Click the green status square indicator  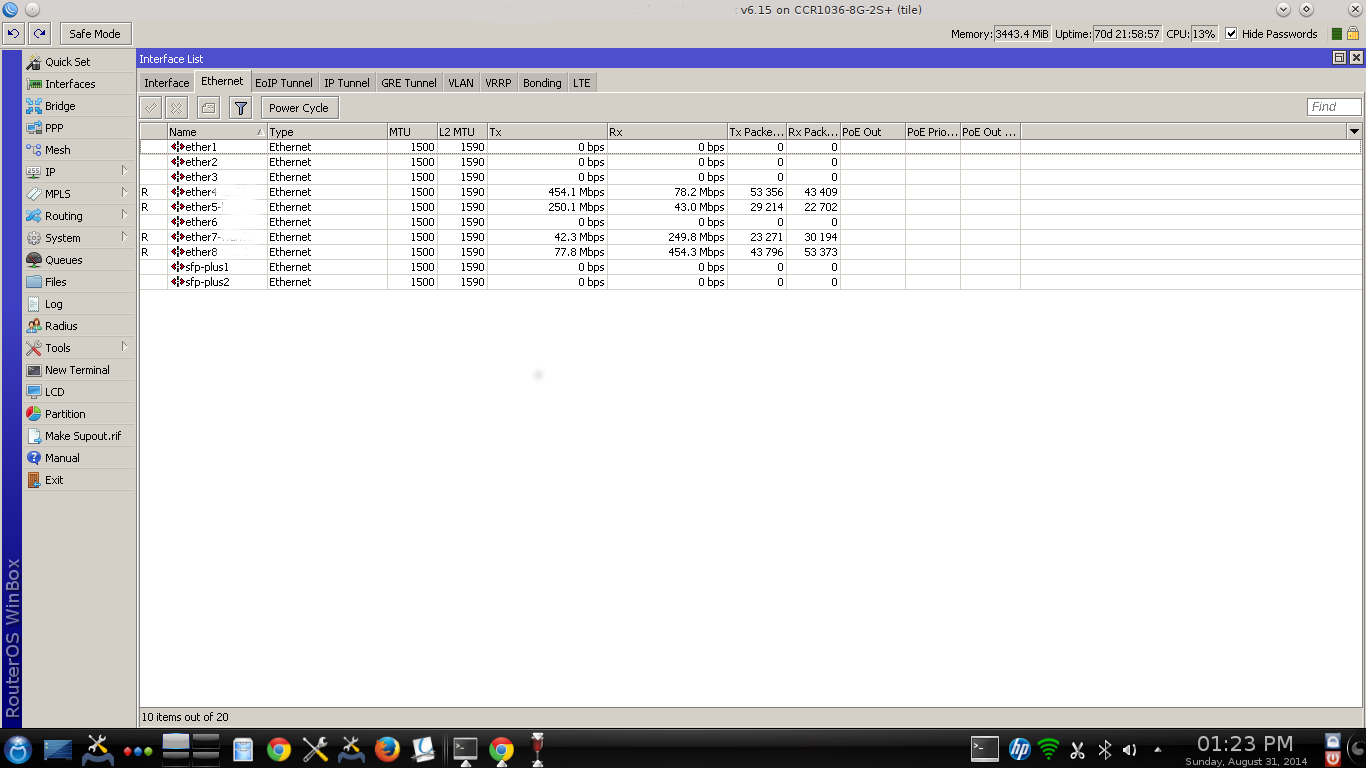pos(1337,34)
